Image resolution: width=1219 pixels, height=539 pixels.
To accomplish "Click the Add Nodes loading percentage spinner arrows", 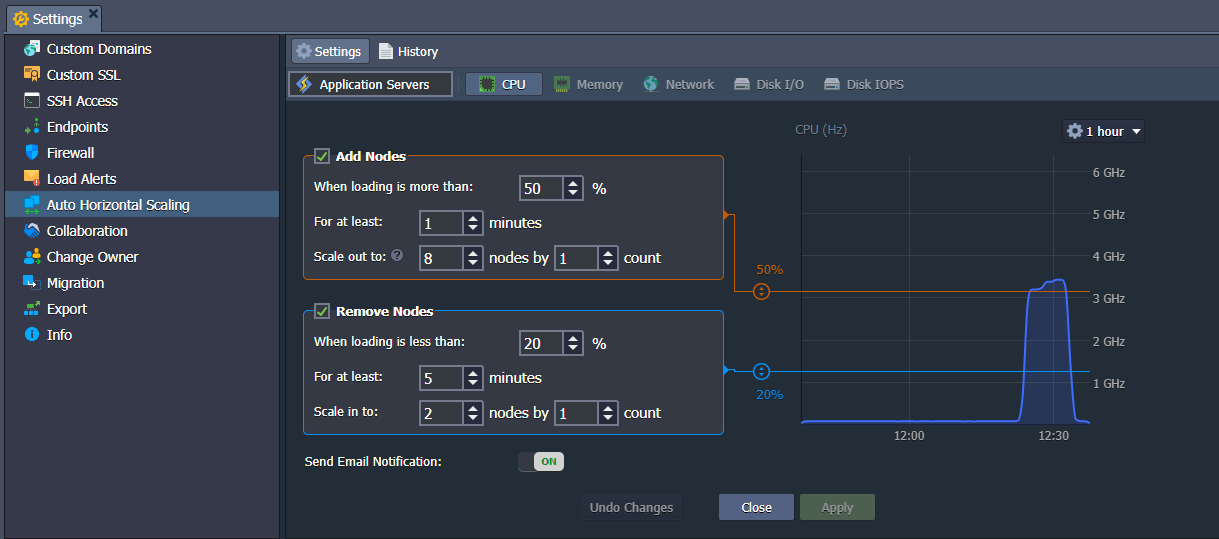I will click(x=573, y=188).
